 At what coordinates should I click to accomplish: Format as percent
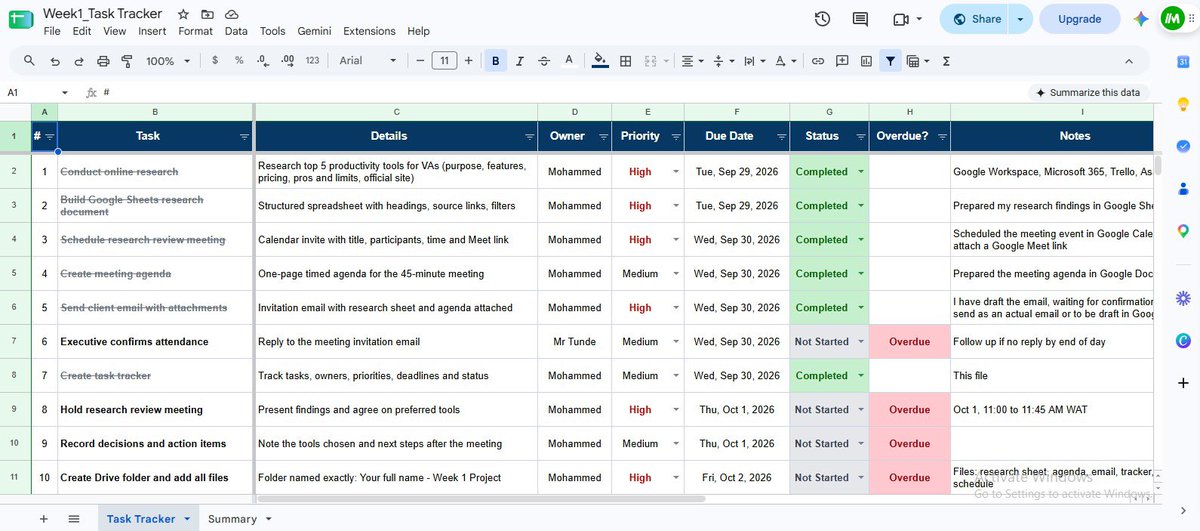coord(239,61)
